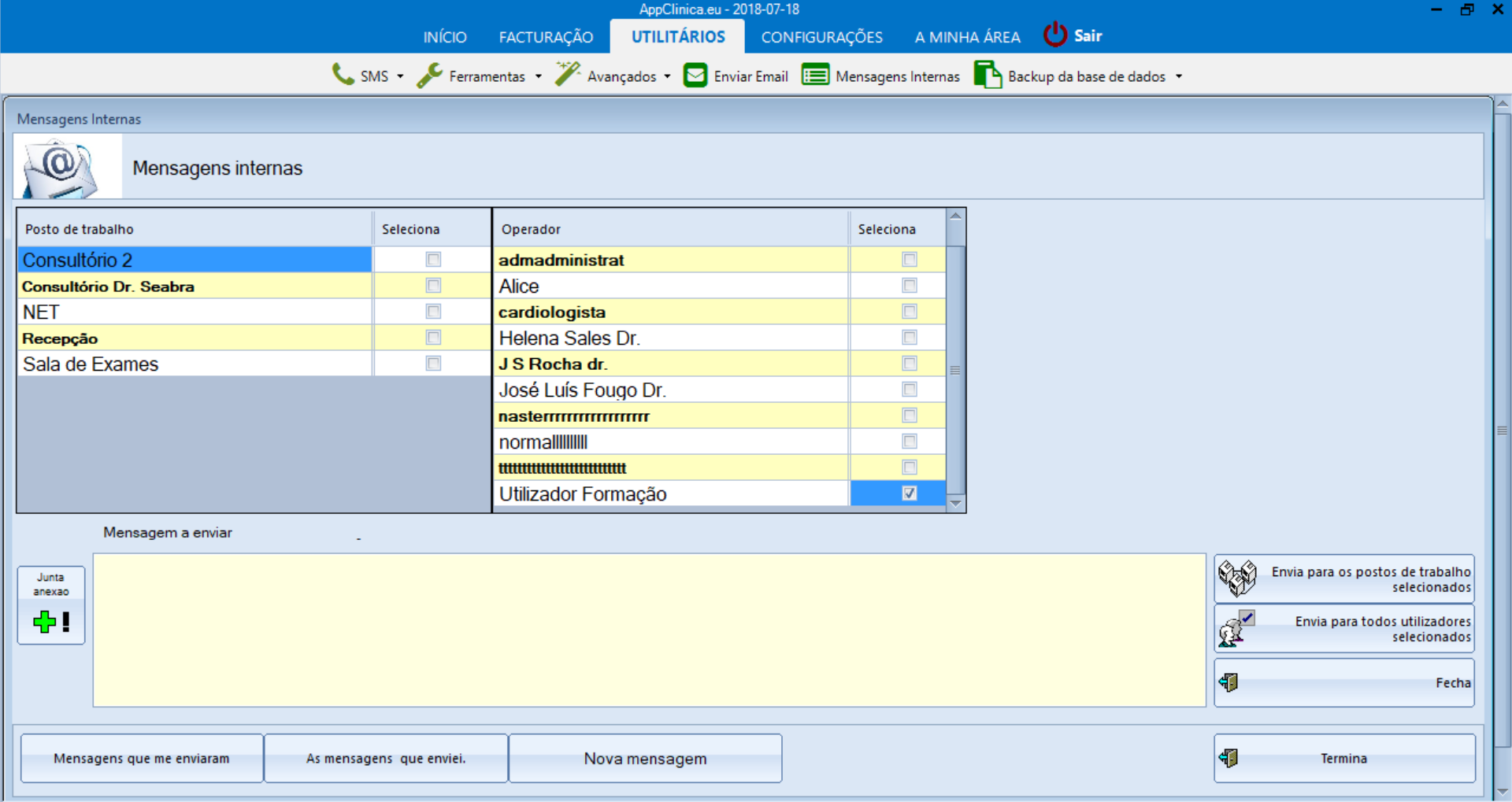1512x802 pixels.
Task: Uncheck the Utilizador Formação checkbox
Action: tap(910, 493)
